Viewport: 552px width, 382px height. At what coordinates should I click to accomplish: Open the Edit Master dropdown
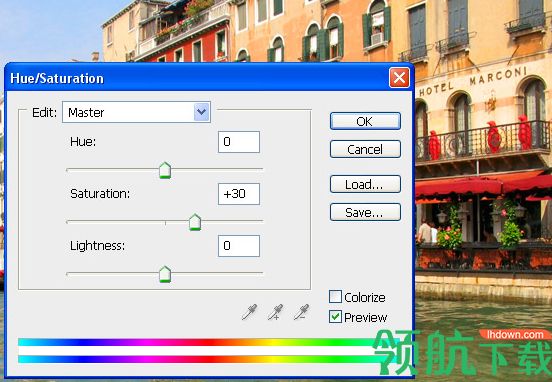(137, 112)
